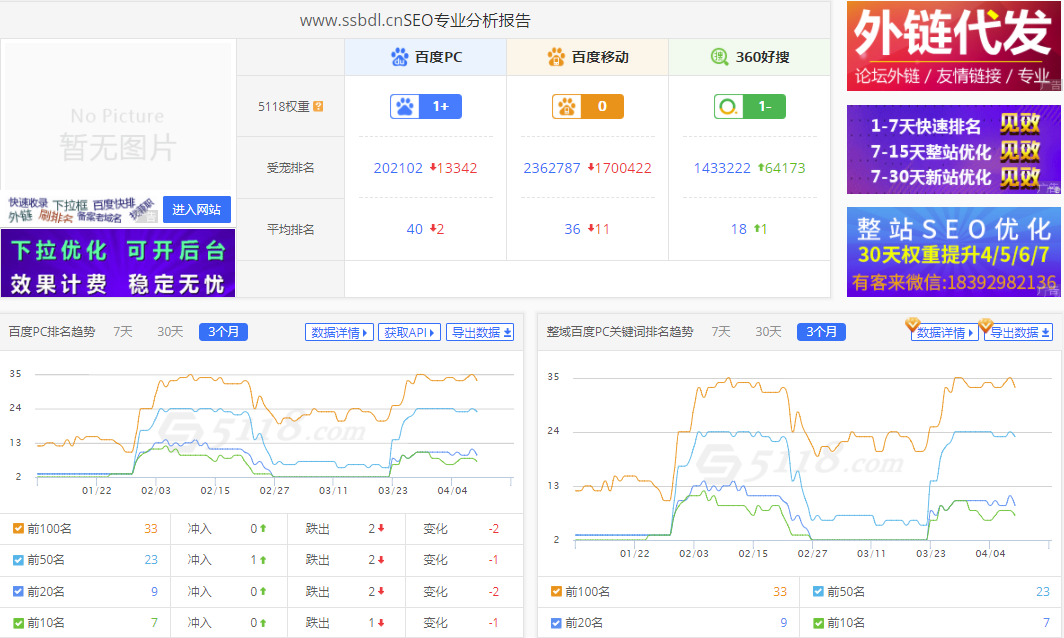
Task: Click the orange 0 mobile weight badge
Action: (x=587, y=106)
